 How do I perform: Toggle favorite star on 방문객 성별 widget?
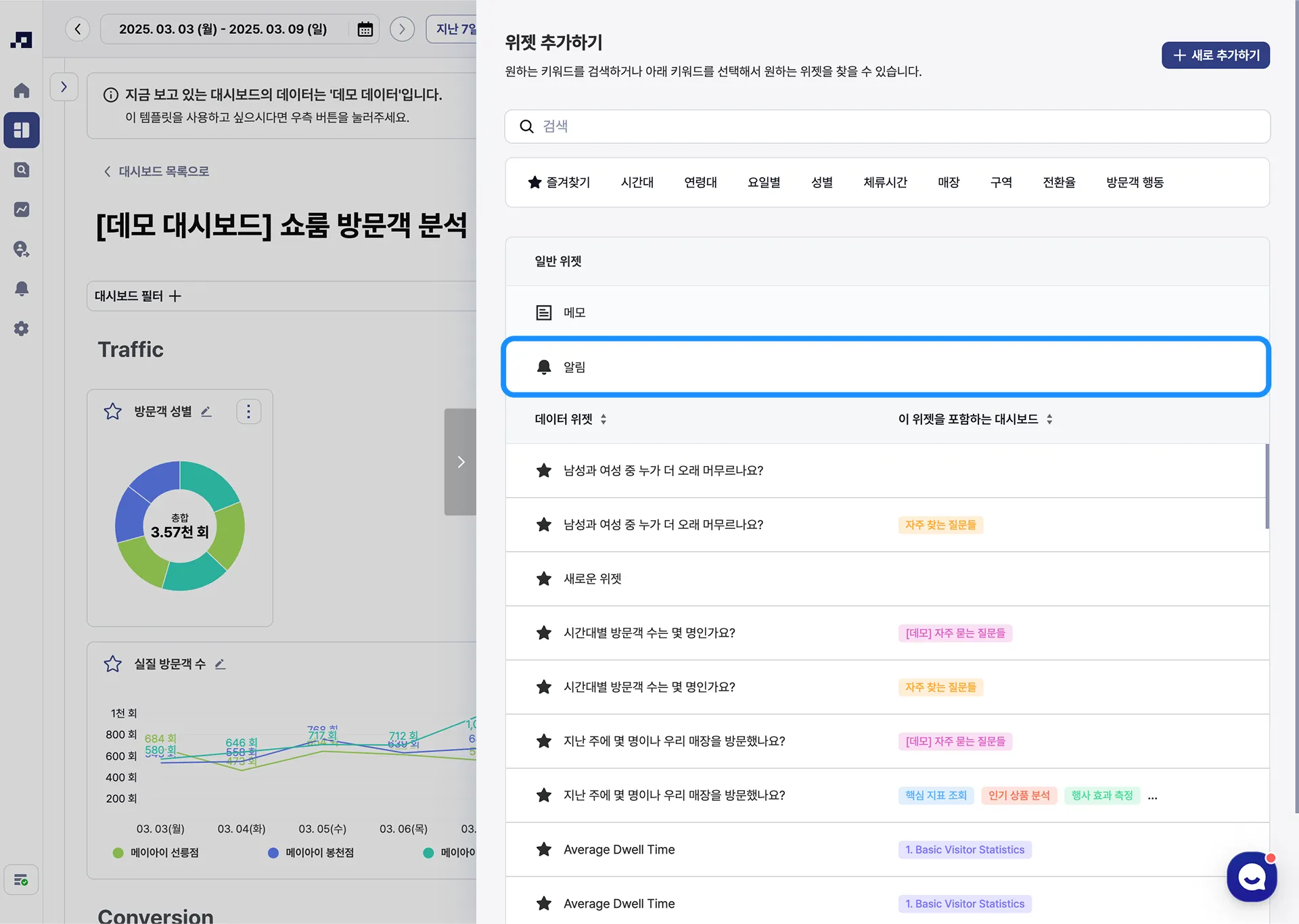(x=112, y=411)
